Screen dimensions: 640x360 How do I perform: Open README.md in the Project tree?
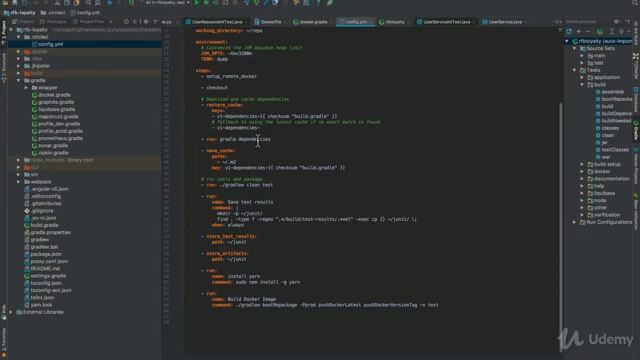click(45, 269)
